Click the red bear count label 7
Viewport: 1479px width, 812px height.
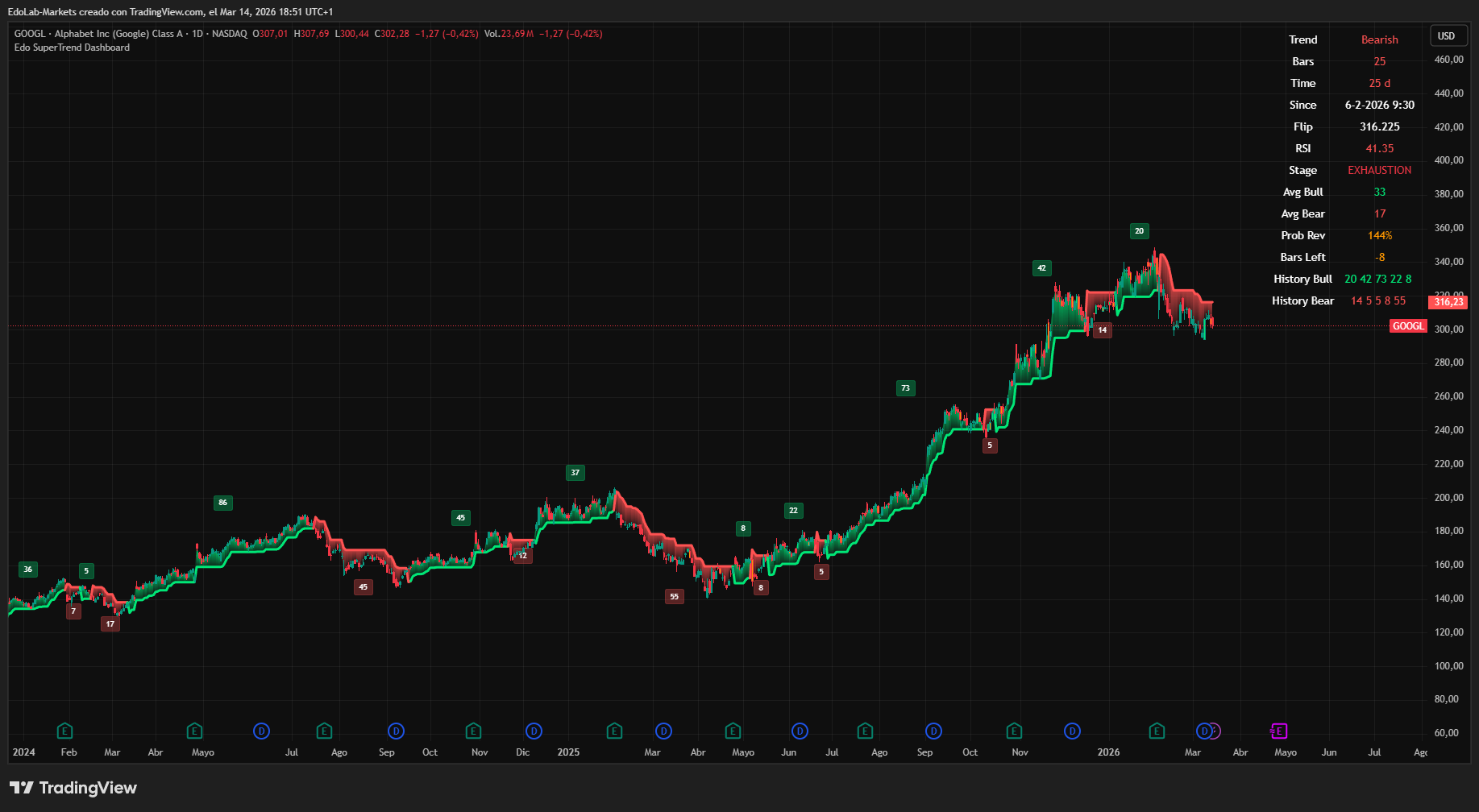(x=73, y=611)
